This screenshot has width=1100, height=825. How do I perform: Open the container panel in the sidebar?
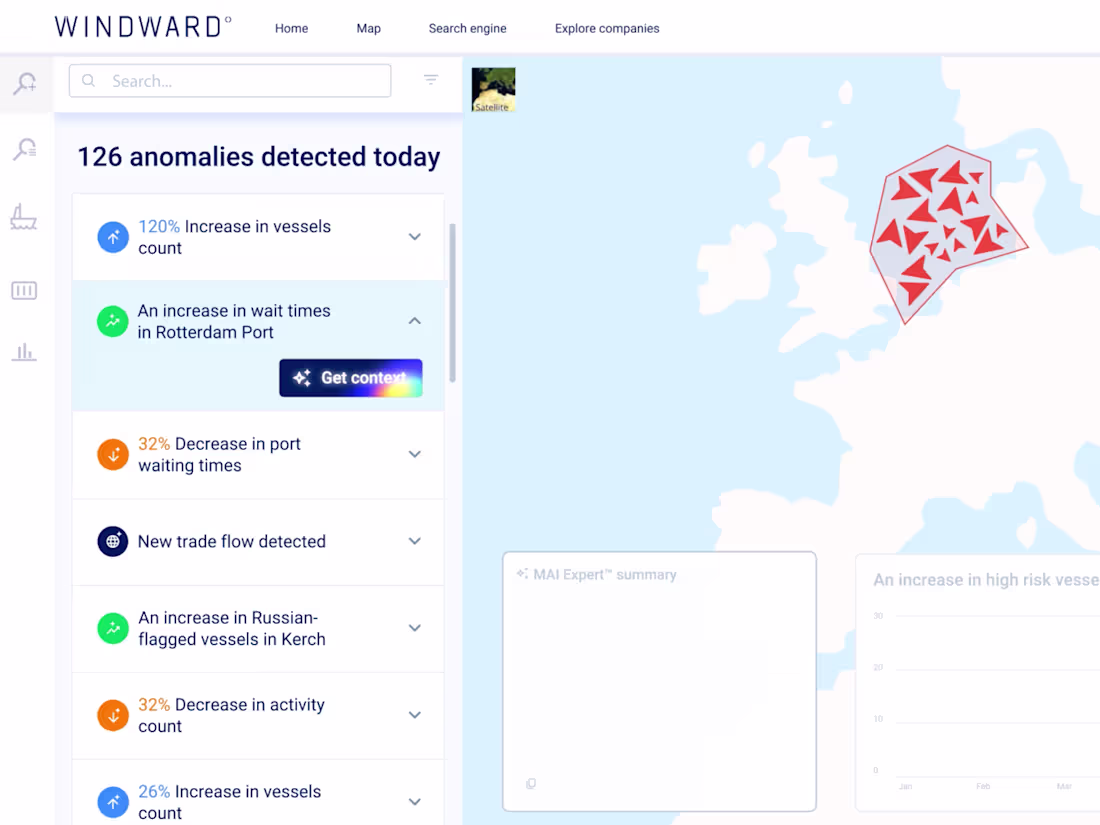pyautogui.click(x=24, y=289)
